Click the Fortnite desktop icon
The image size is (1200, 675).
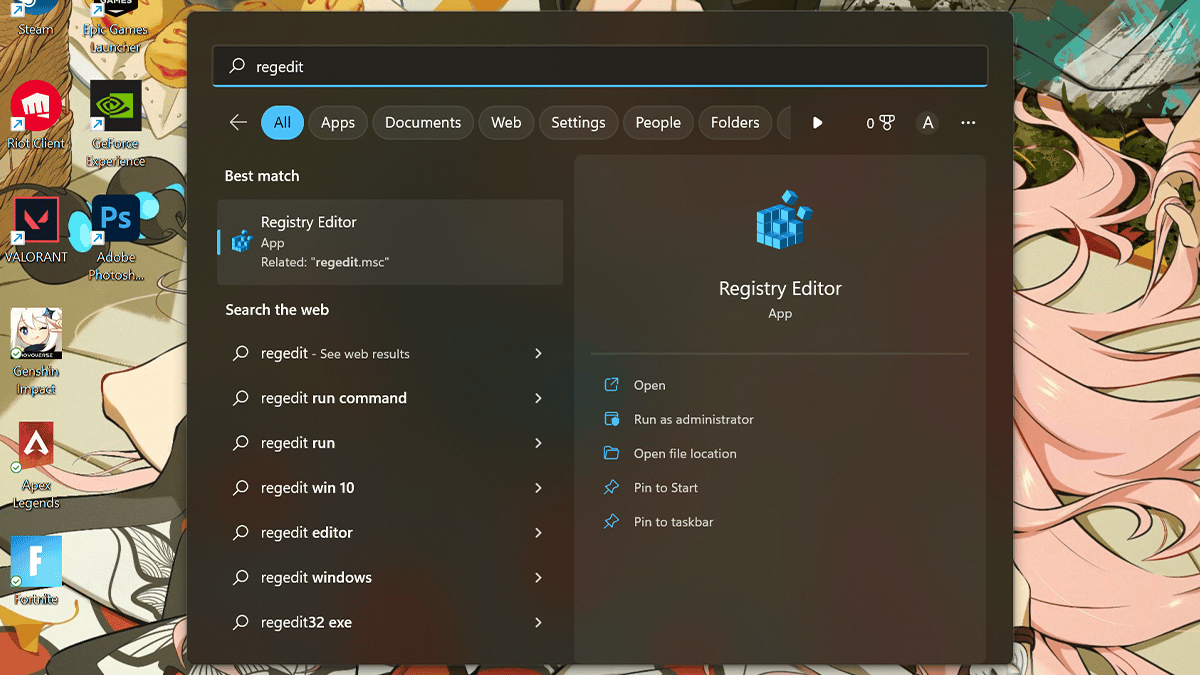pos(36,563)
